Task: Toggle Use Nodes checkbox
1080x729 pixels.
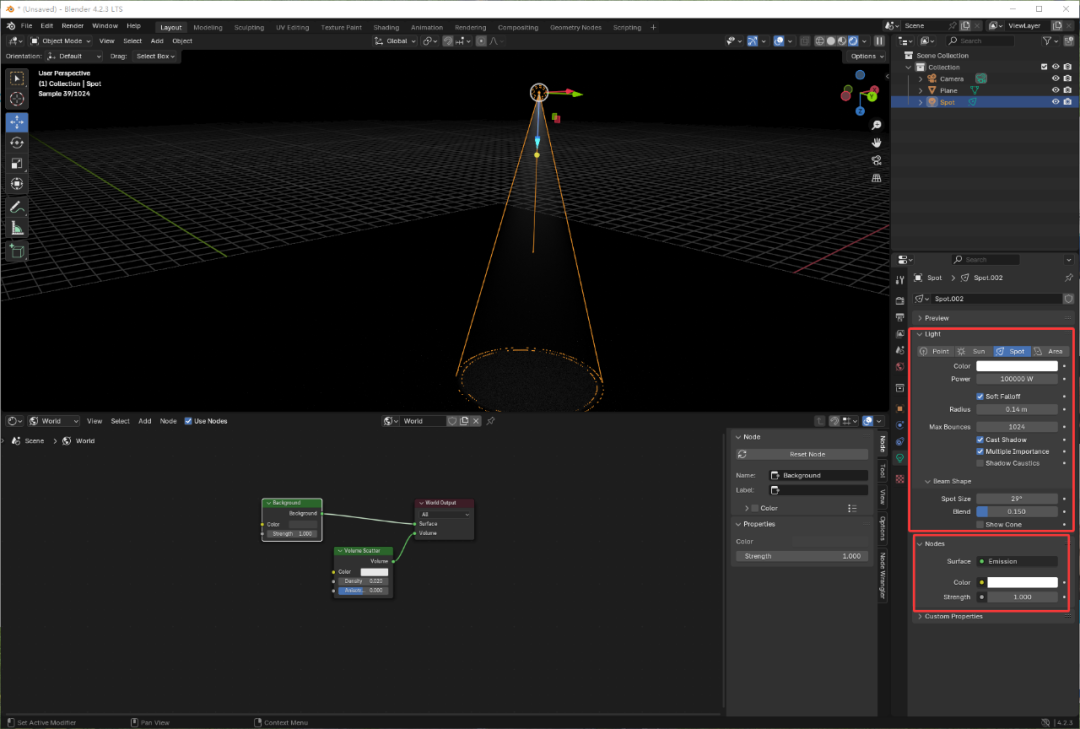Action: pos(188,421)
